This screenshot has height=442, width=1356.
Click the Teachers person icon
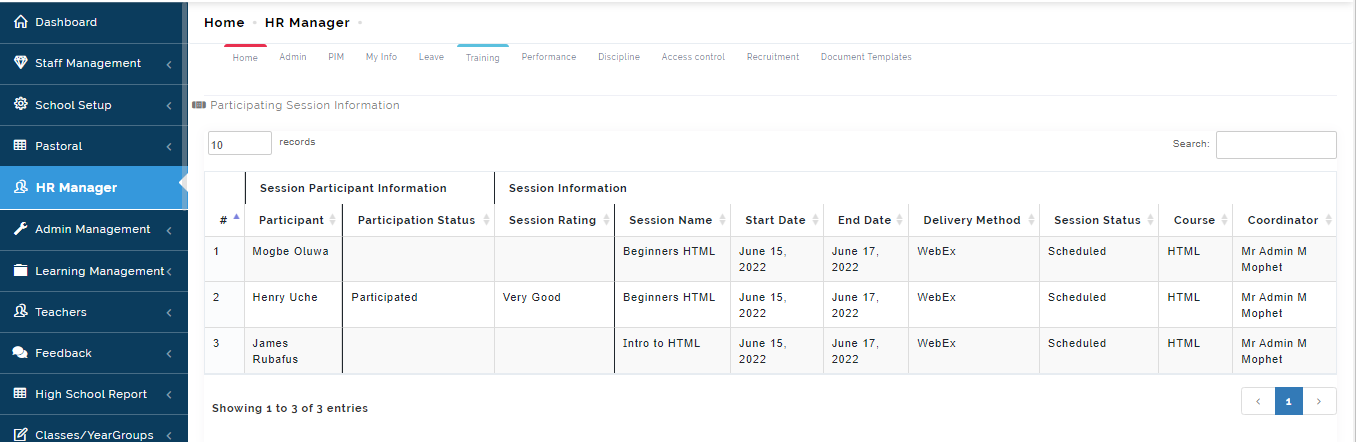20,312
